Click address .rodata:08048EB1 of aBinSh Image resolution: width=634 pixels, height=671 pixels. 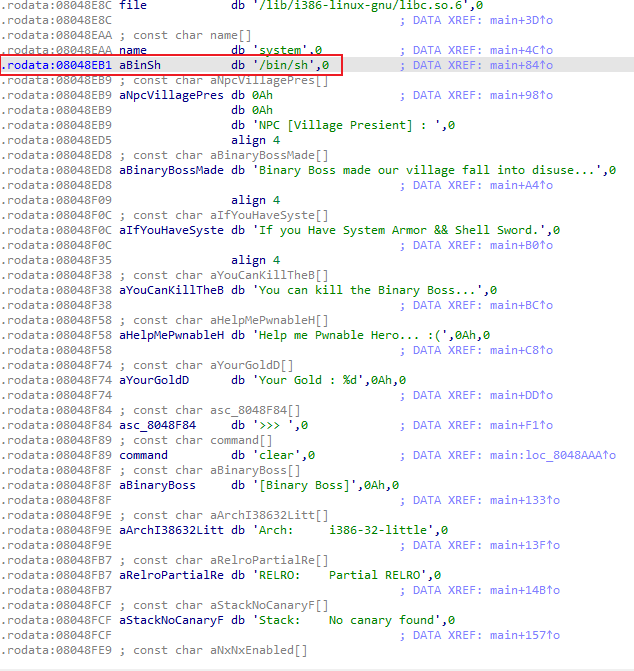[x=56, y=65]
